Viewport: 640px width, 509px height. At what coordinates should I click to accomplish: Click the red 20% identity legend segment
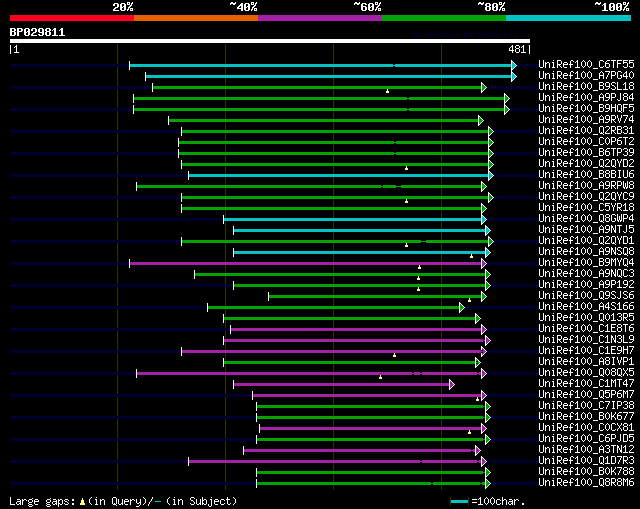coord(72,18)
